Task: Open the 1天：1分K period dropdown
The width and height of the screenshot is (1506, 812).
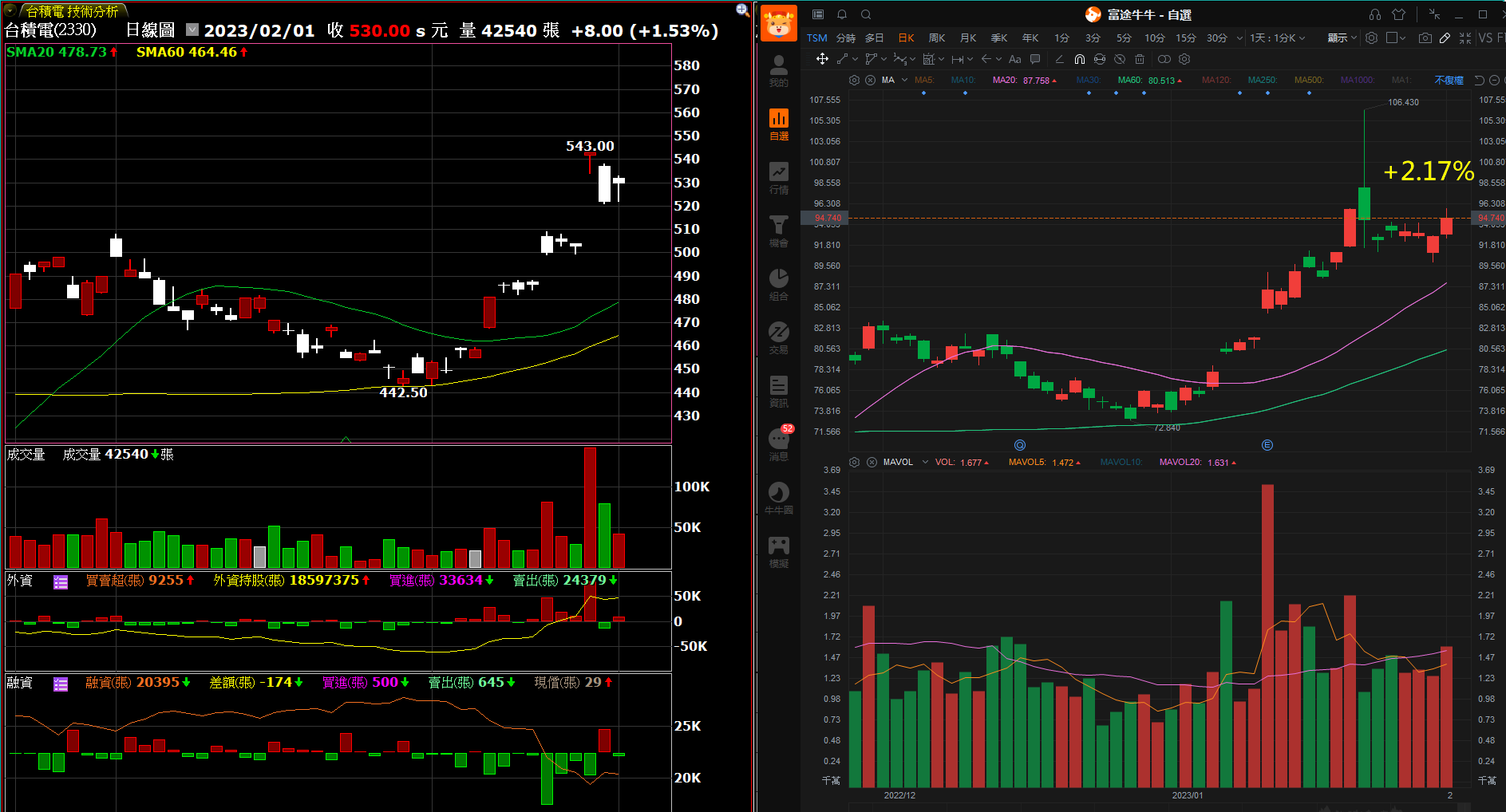Action: [1277, 37]
